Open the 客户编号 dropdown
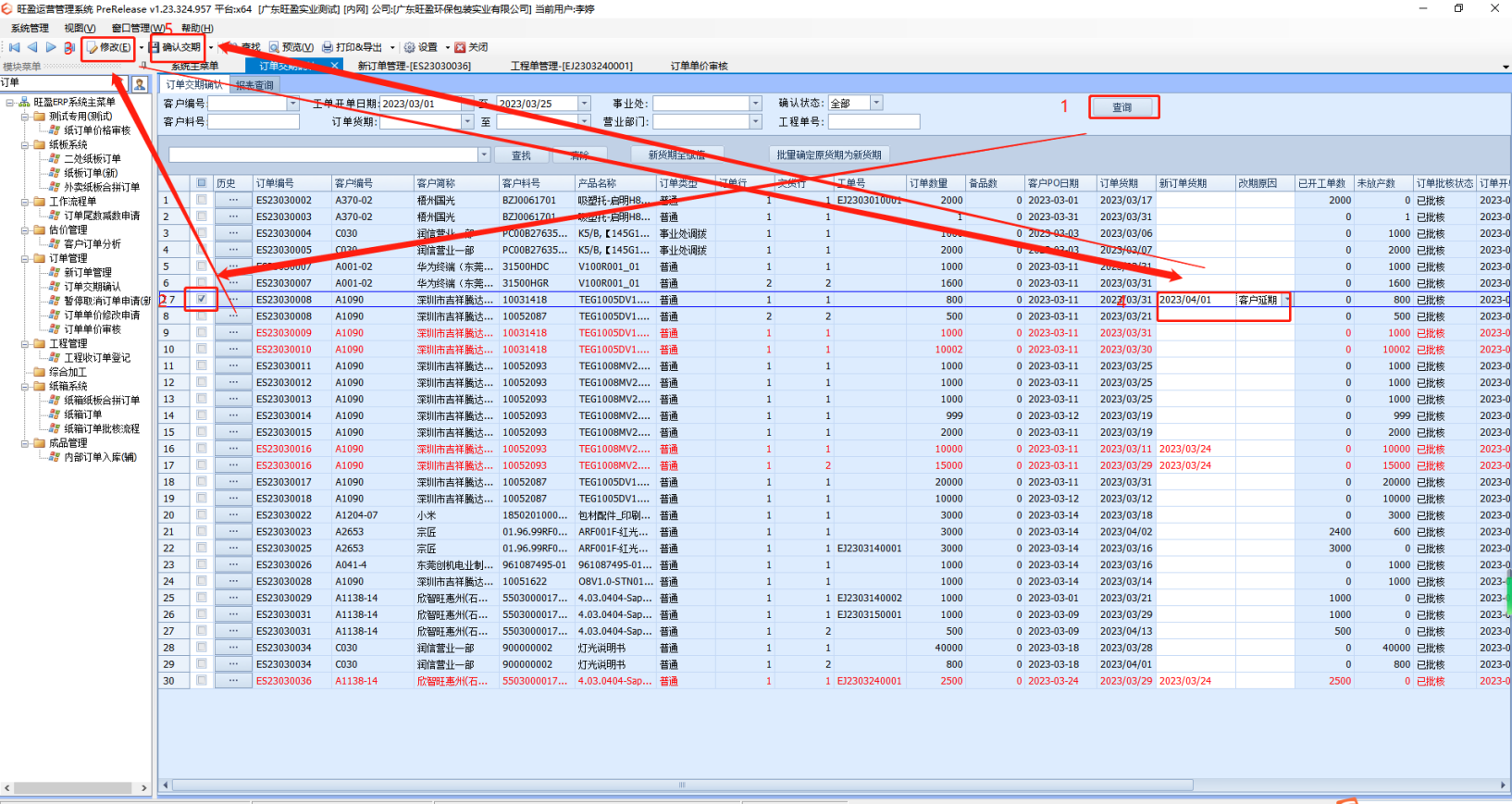The height and width of the screenshot is (804, 1512). click(x=293, y=104)
